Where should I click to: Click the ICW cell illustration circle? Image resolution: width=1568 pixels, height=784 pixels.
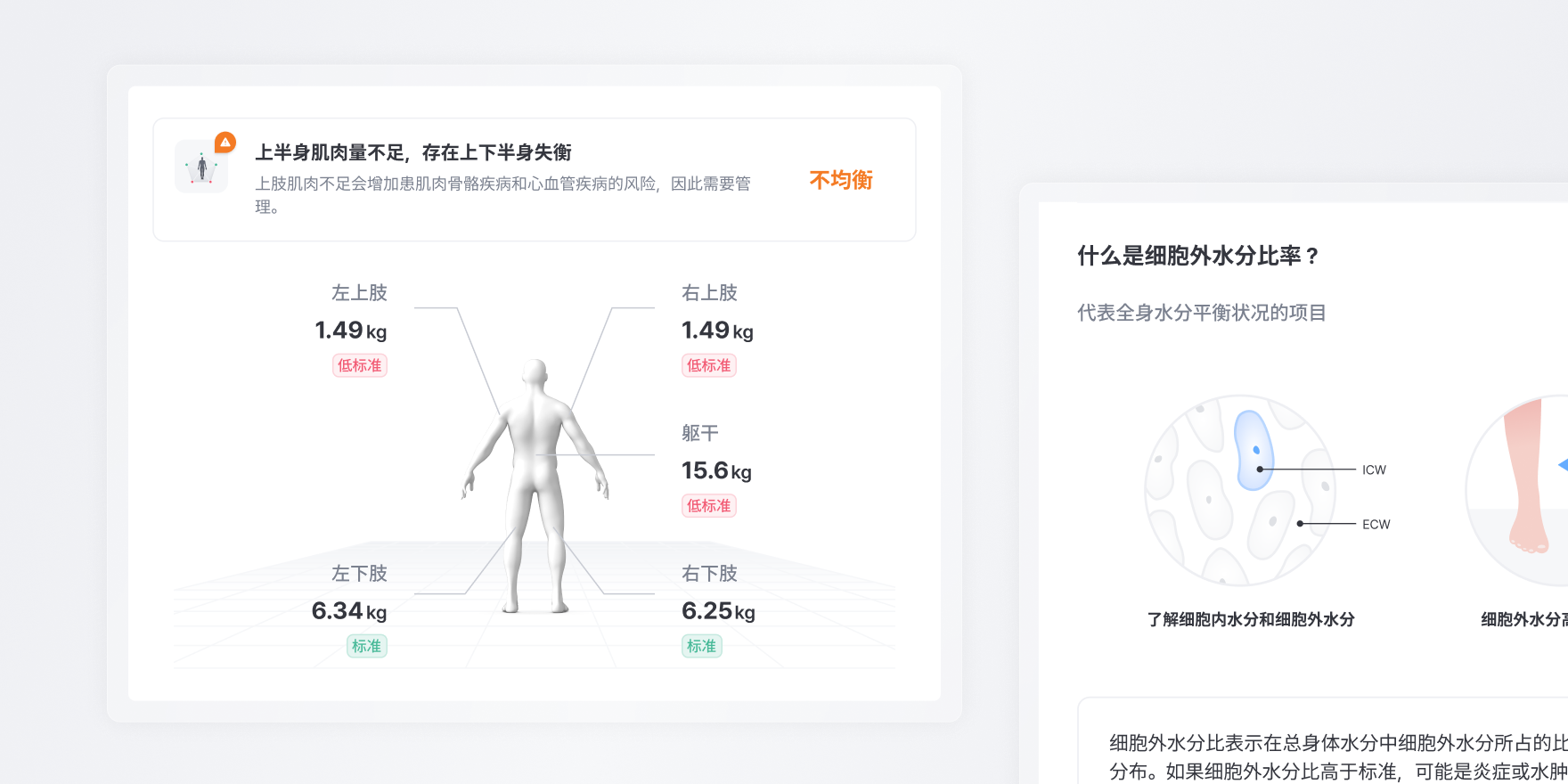point(1240,490)
